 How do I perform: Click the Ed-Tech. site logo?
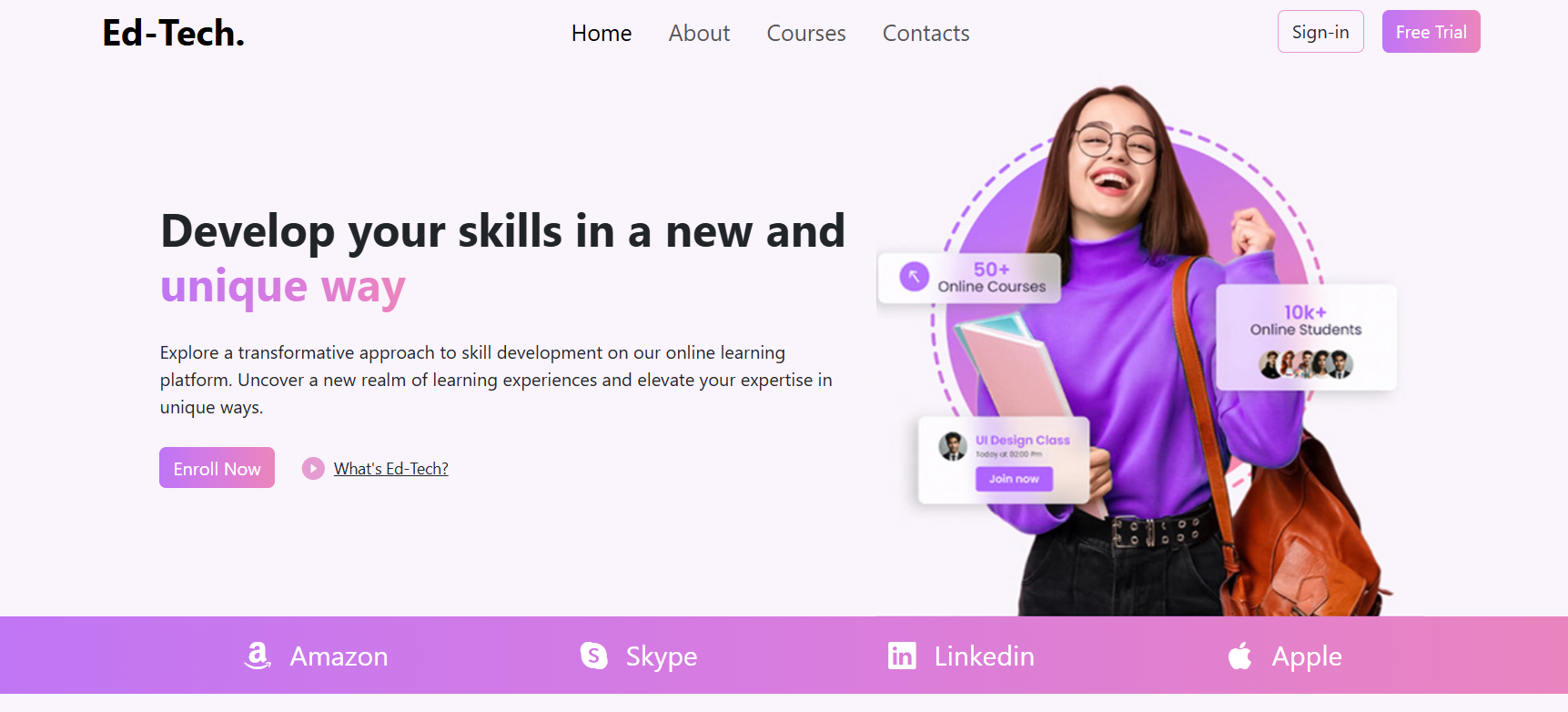click(173, 34)
